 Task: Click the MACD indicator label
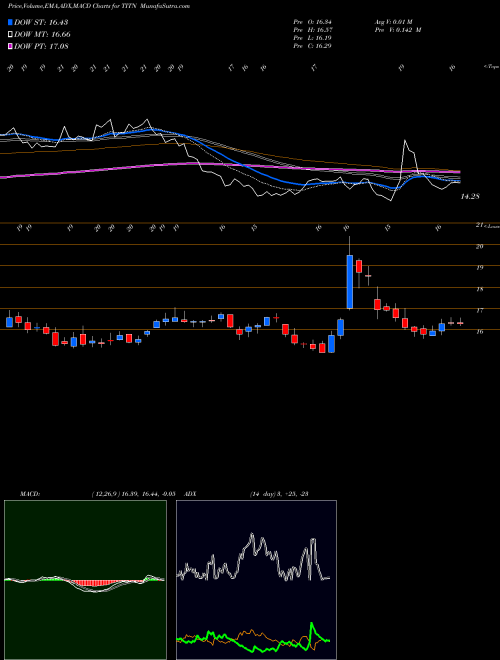29,494
